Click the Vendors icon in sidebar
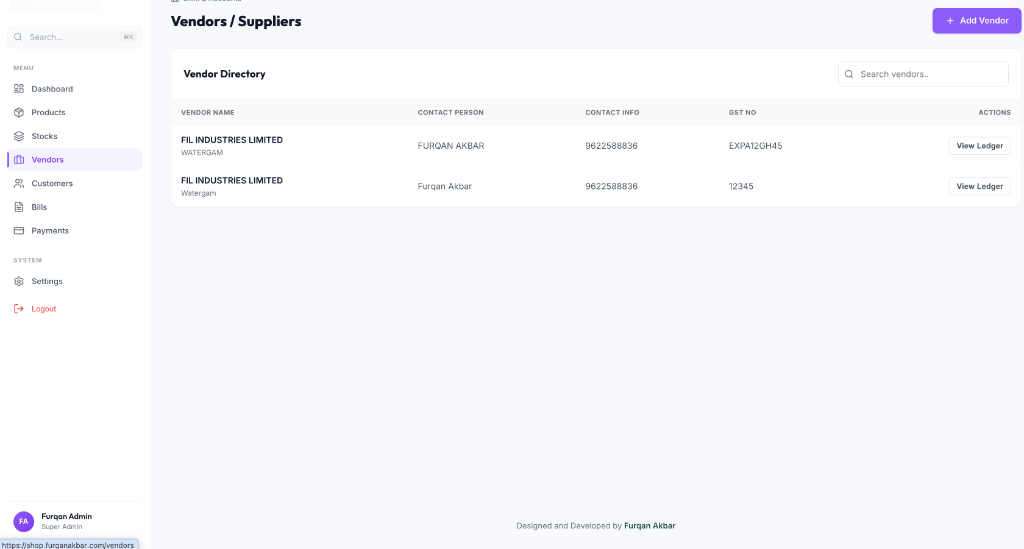 pos(19,159)
